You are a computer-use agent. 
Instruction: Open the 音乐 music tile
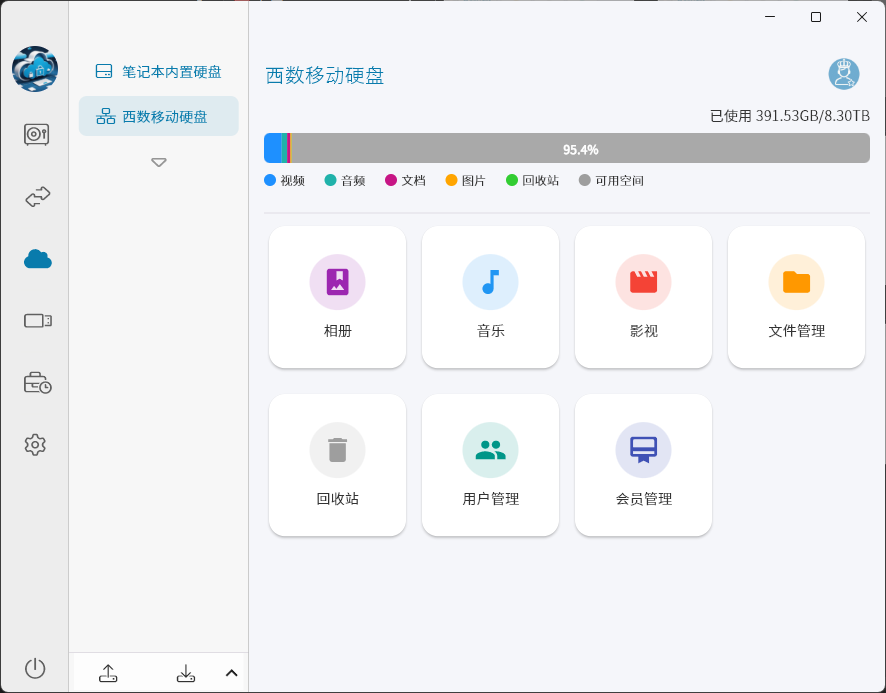tap(490, 297)
